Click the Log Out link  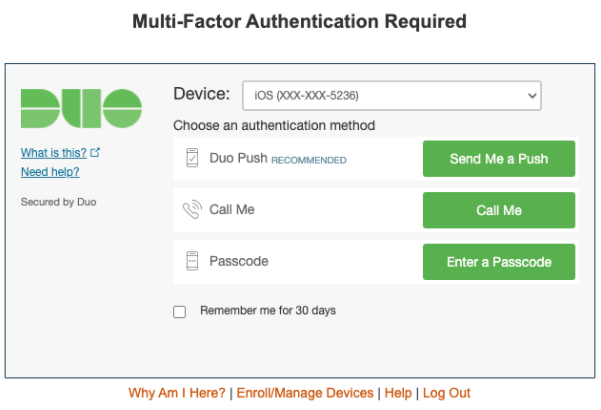pyautogui.click(x=447, y=393)
